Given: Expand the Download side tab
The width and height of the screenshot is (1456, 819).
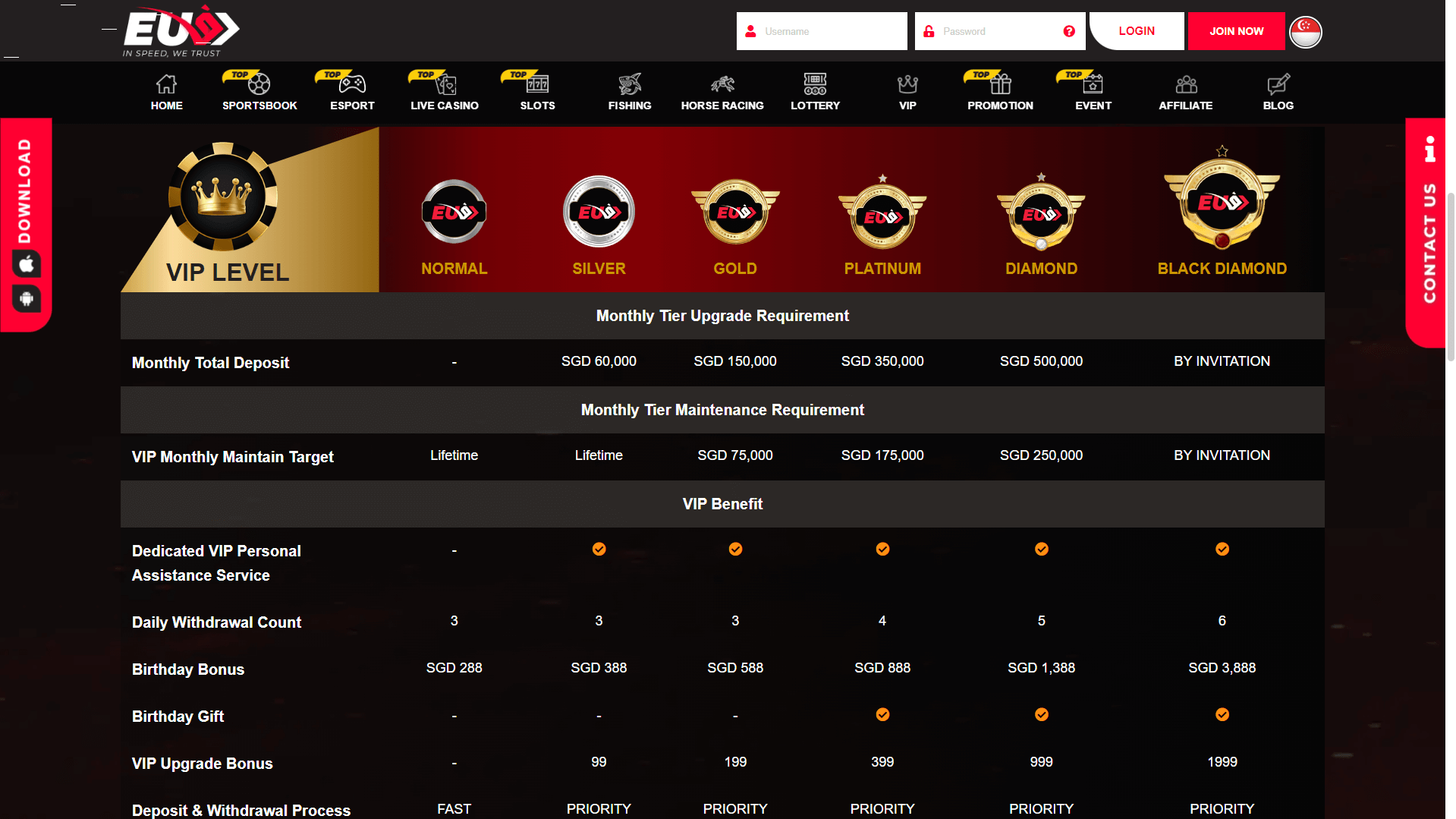Looking at the screenshot, I should tap(25, 191).
